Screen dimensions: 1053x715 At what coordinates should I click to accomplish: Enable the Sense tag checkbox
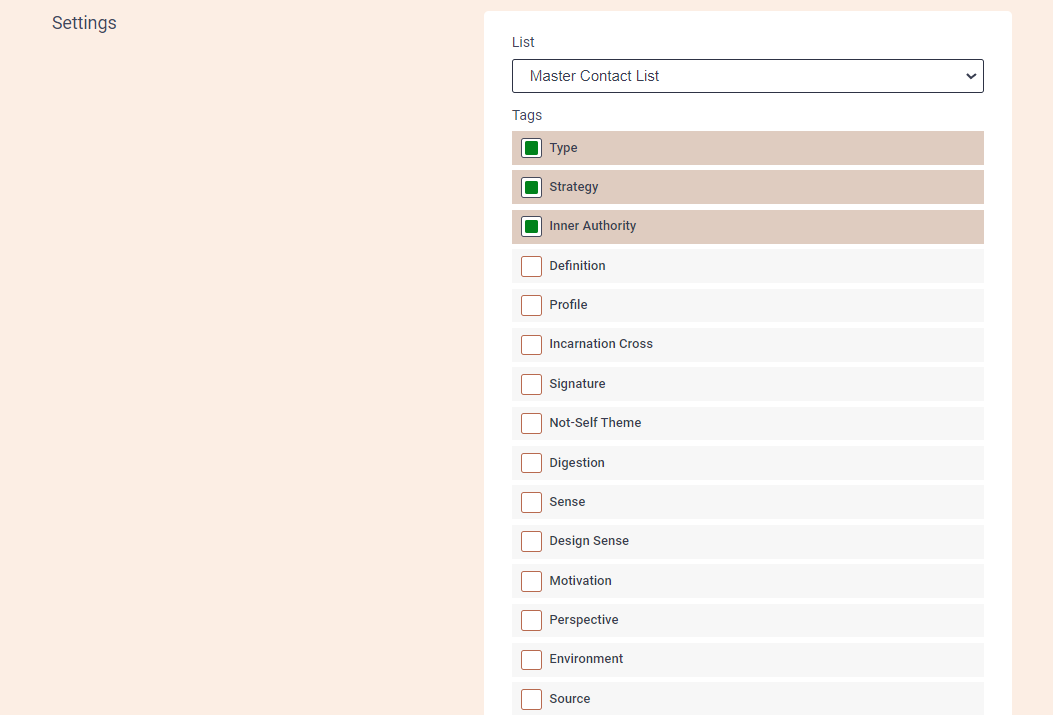pyautogui.click(x=531, y=502)
